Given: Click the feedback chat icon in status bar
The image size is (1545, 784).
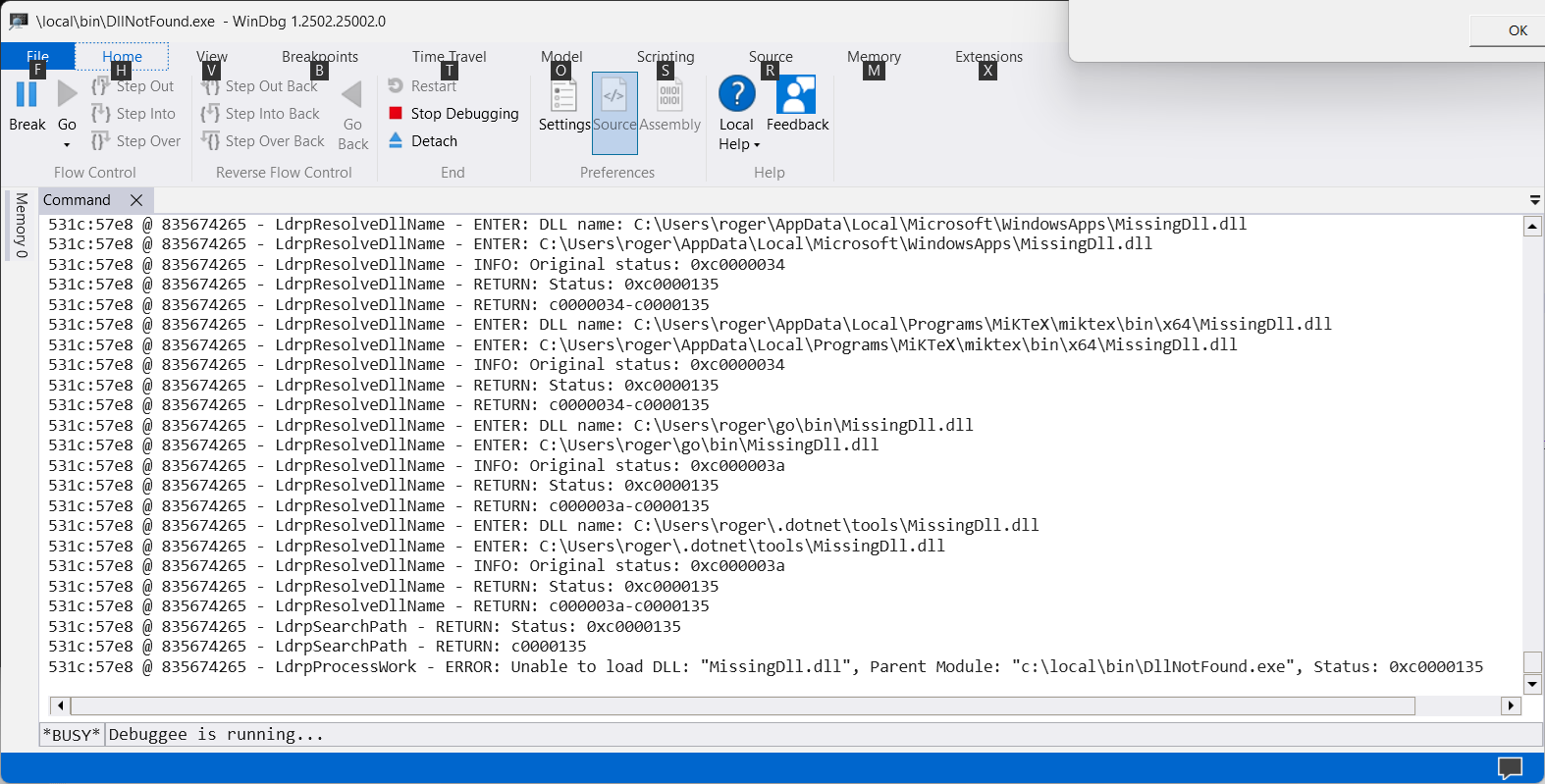Looking at the screenshot, I should (1510, 767).
